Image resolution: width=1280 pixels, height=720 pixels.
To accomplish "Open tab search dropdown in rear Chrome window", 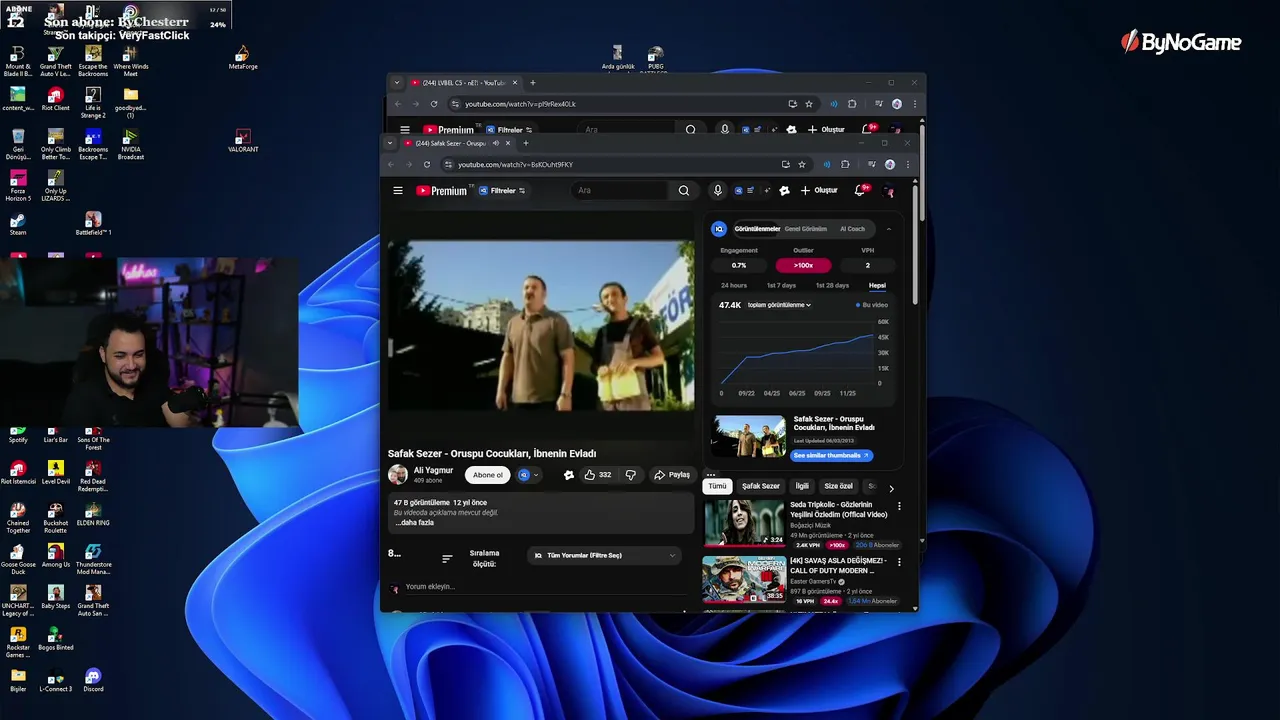I will point(397,83).
